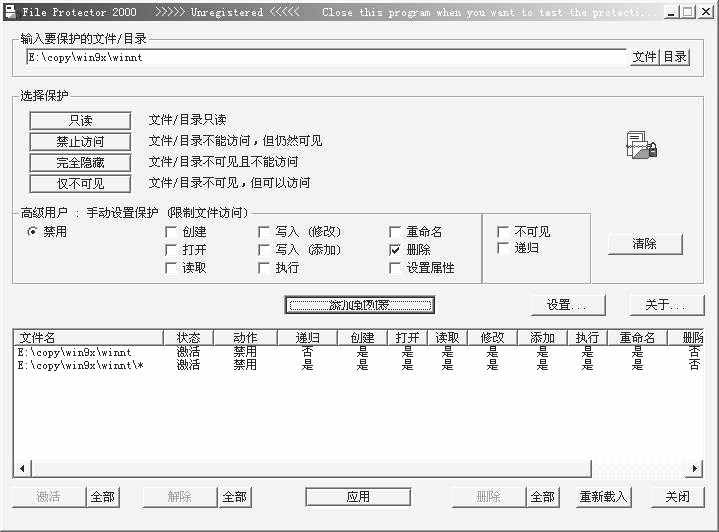Click the 状态 column header
This screenshot has height=532, width=719.
[188, 338]
